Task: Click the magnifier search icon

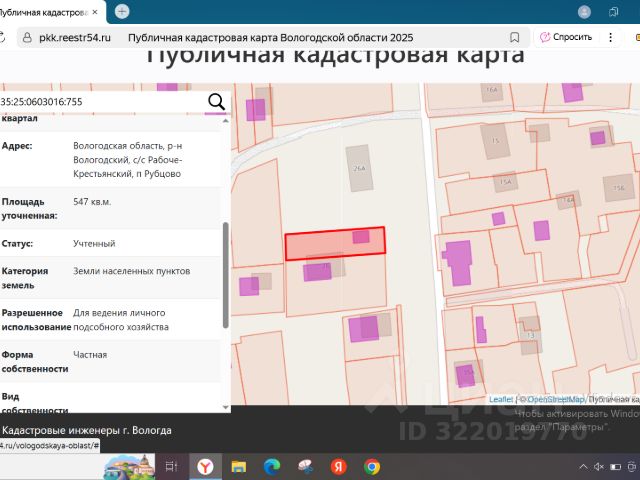Action: 216,102
